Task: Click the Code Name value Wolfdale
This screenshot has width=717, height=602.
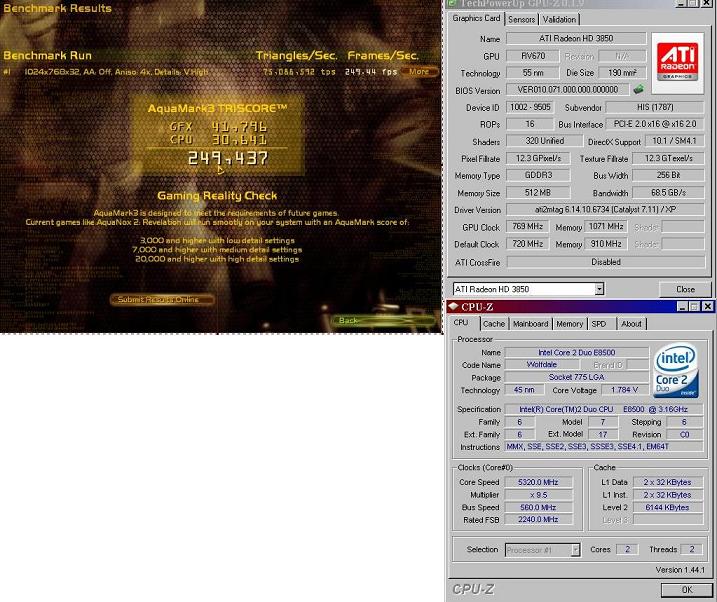Action: (x=542, y=365)
